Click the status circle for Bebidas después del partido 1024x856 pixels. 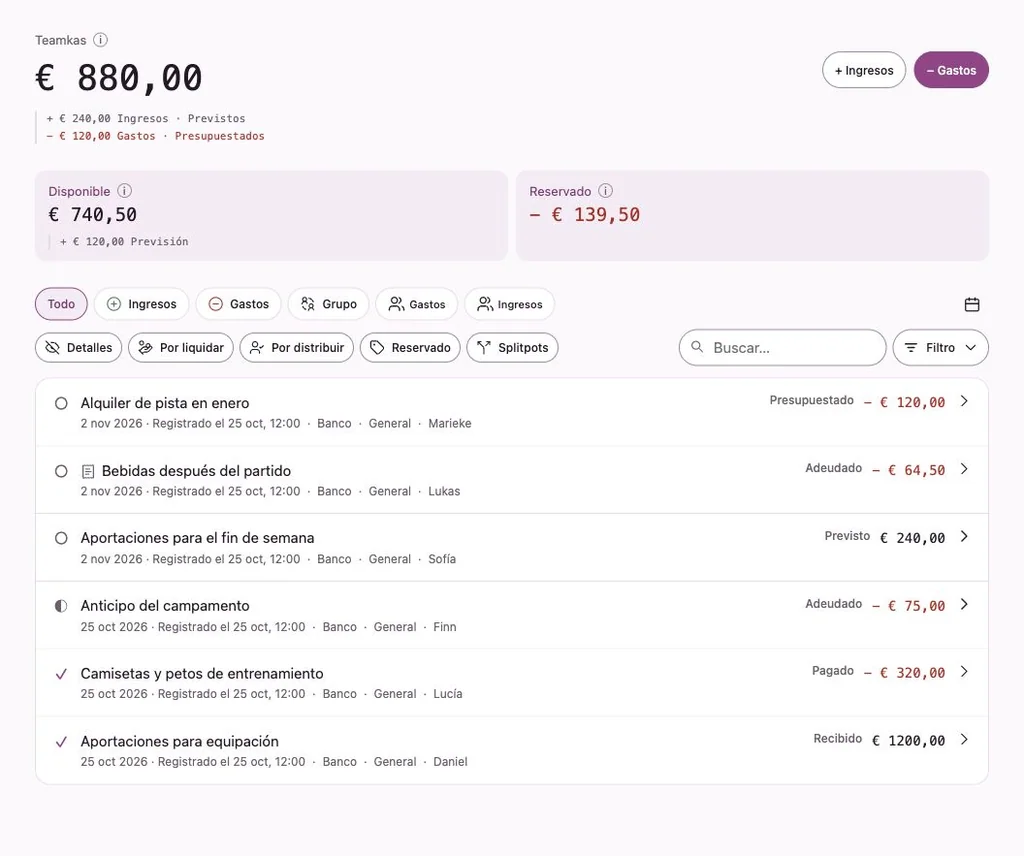[x=61, y=471]
